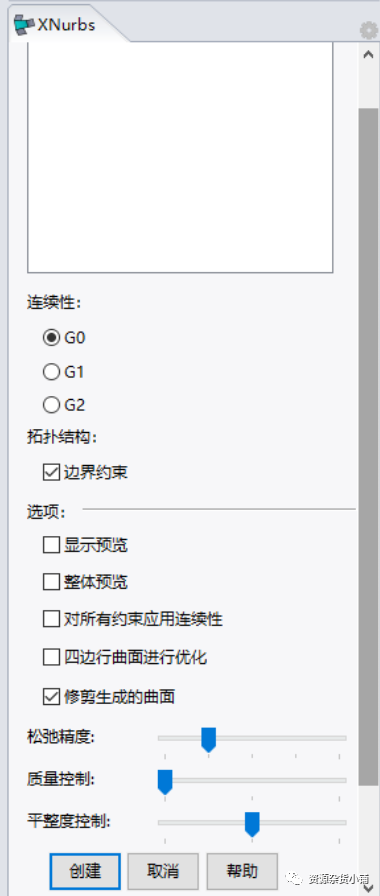Click the 质量控制 slider thumb
This screenshot has height=896, width=380.
[x=165, y=782]
